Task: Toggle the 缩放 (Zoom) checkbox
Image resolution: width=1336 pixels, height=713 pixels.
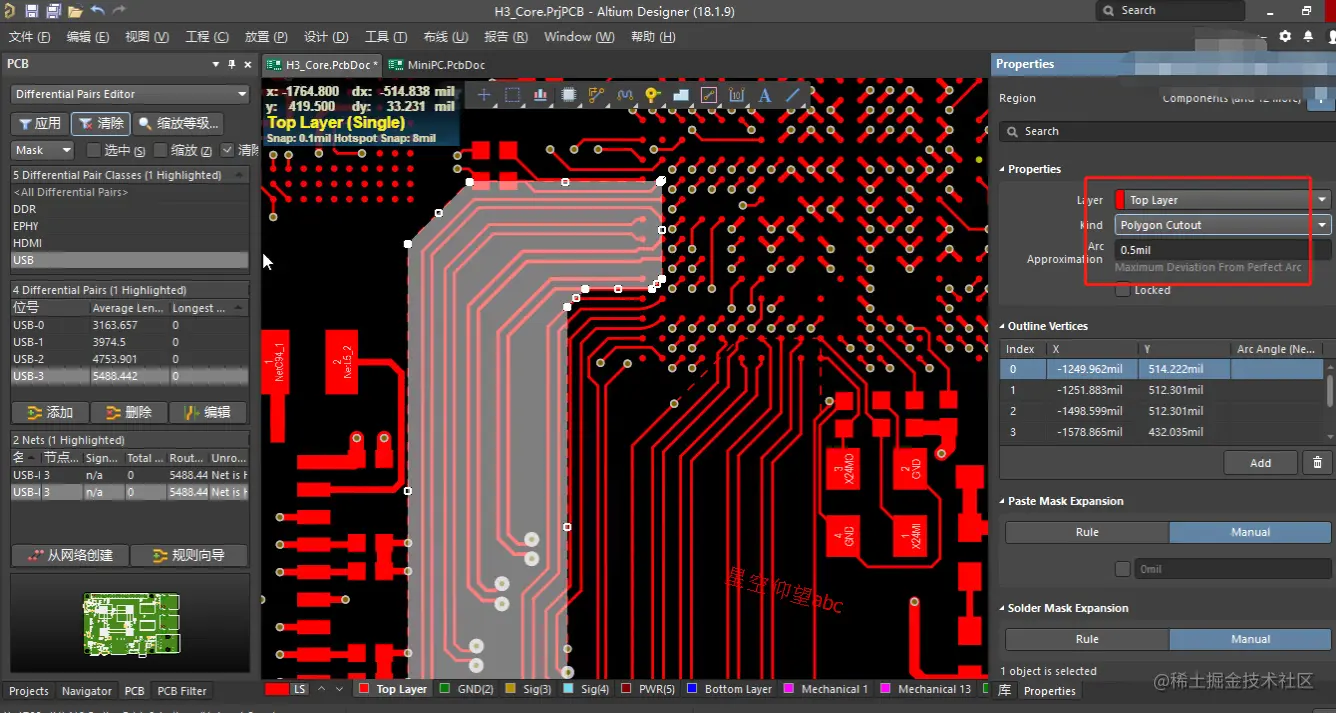Action: click(161, 150)
